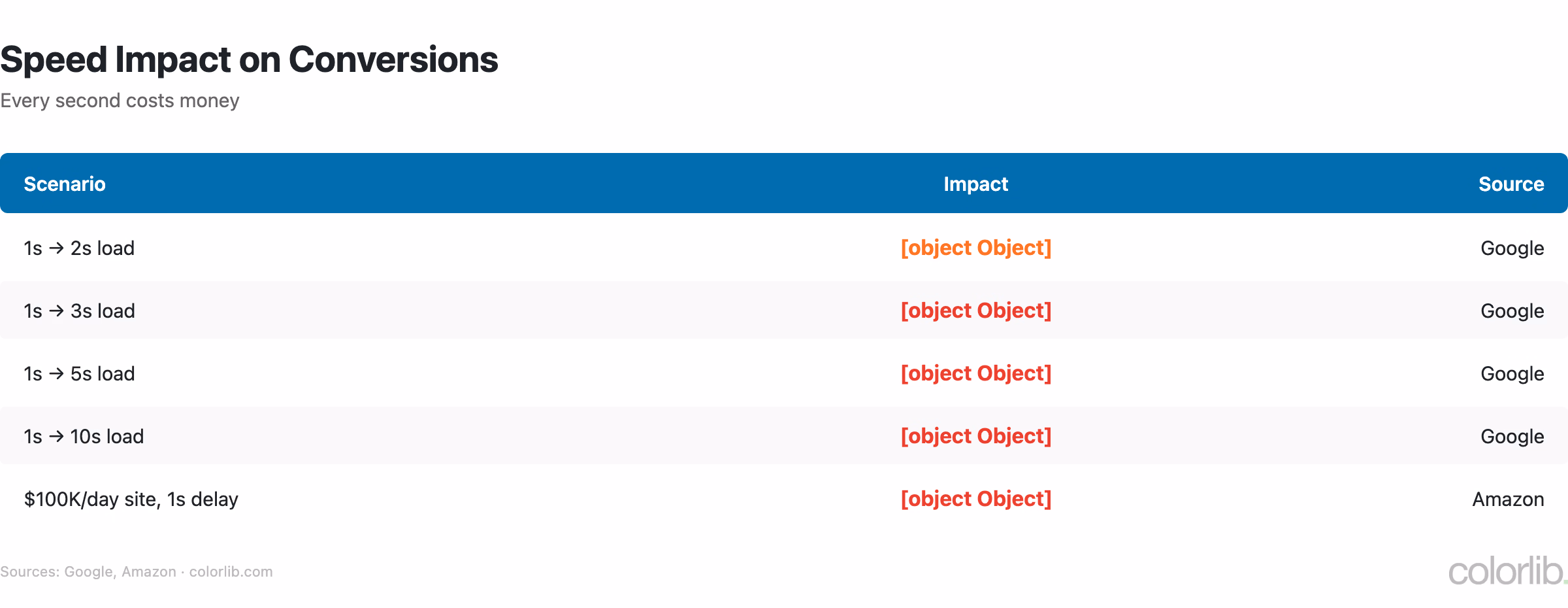Click the "Speed Impact on Conversions" title

(249, 59)
